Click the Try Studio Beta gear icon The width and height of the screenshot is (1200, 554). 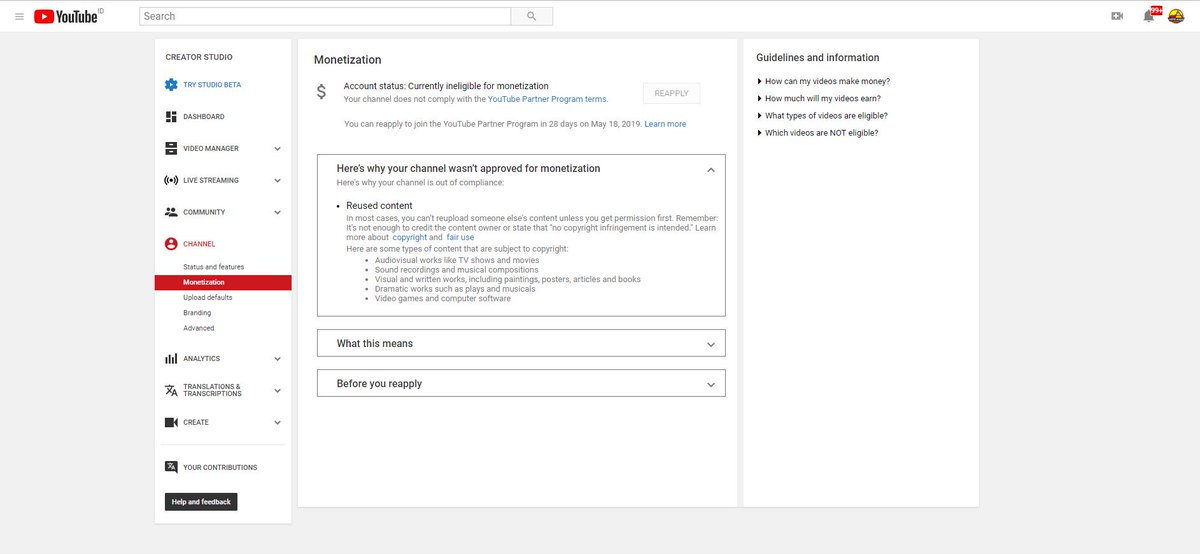point(171,85)
